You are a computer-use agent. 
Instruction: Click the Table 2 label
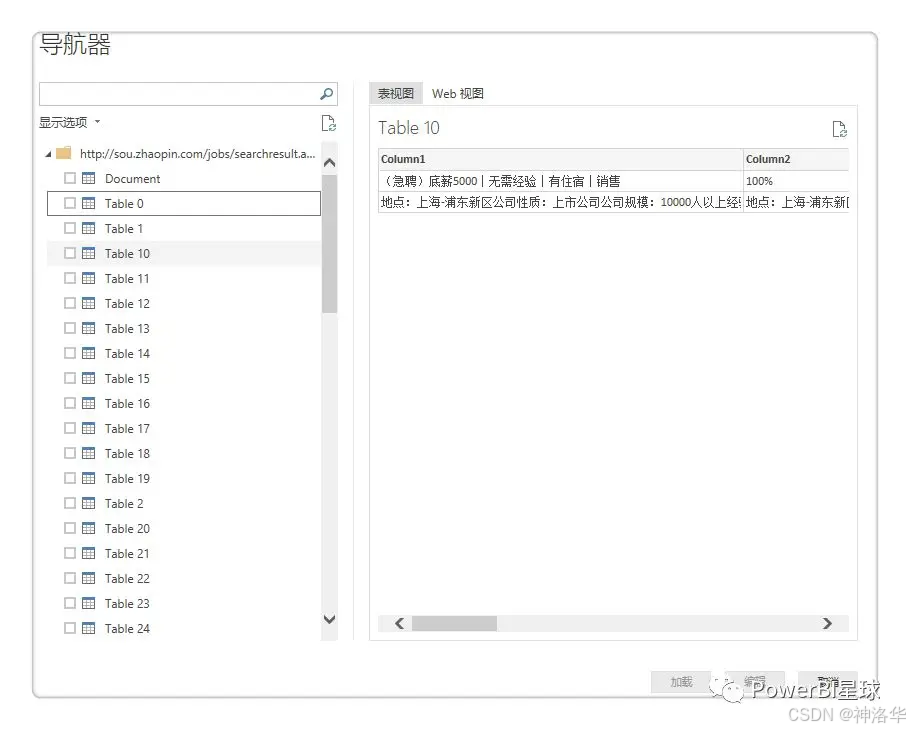124,503
